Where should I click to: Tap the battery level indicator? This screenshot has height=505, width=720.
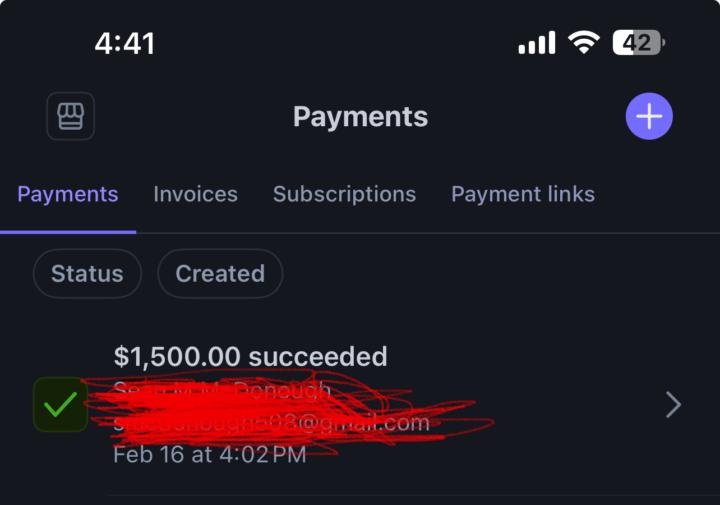coord(638,43)
